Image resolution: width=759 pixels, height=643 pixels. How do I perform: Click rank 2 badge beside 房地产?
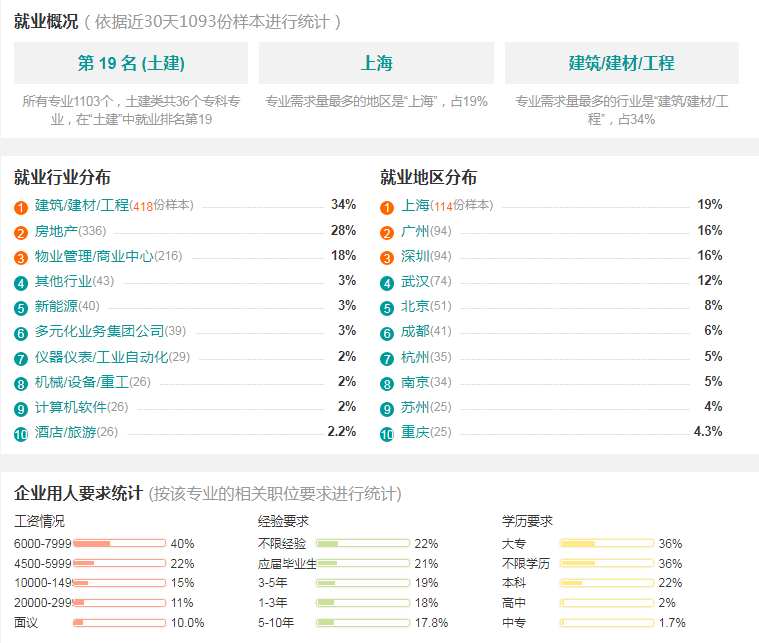tap(21, 233)
